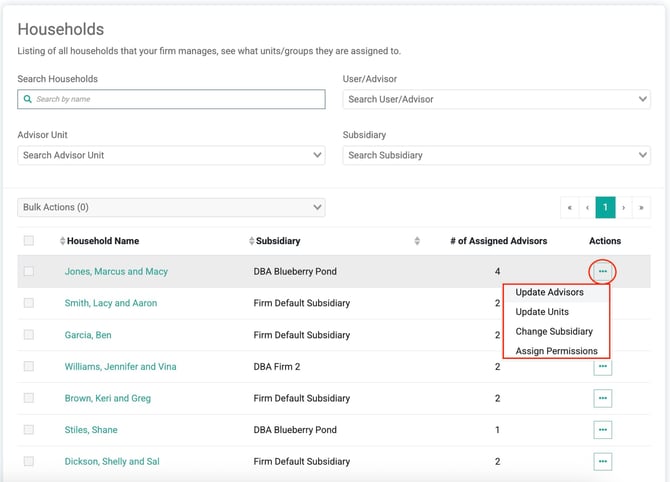Sort by Household Name column arrows

[x=62, y=241]
